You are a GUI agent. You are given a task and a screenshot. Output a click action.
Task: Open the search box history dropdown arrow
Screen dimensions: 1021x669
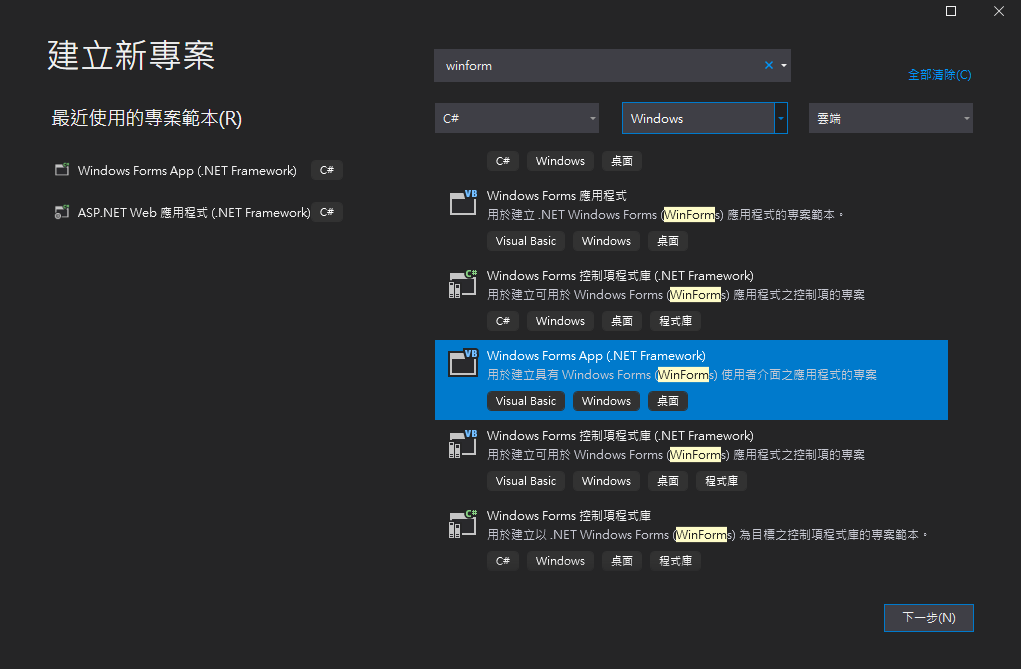[784, 65]
